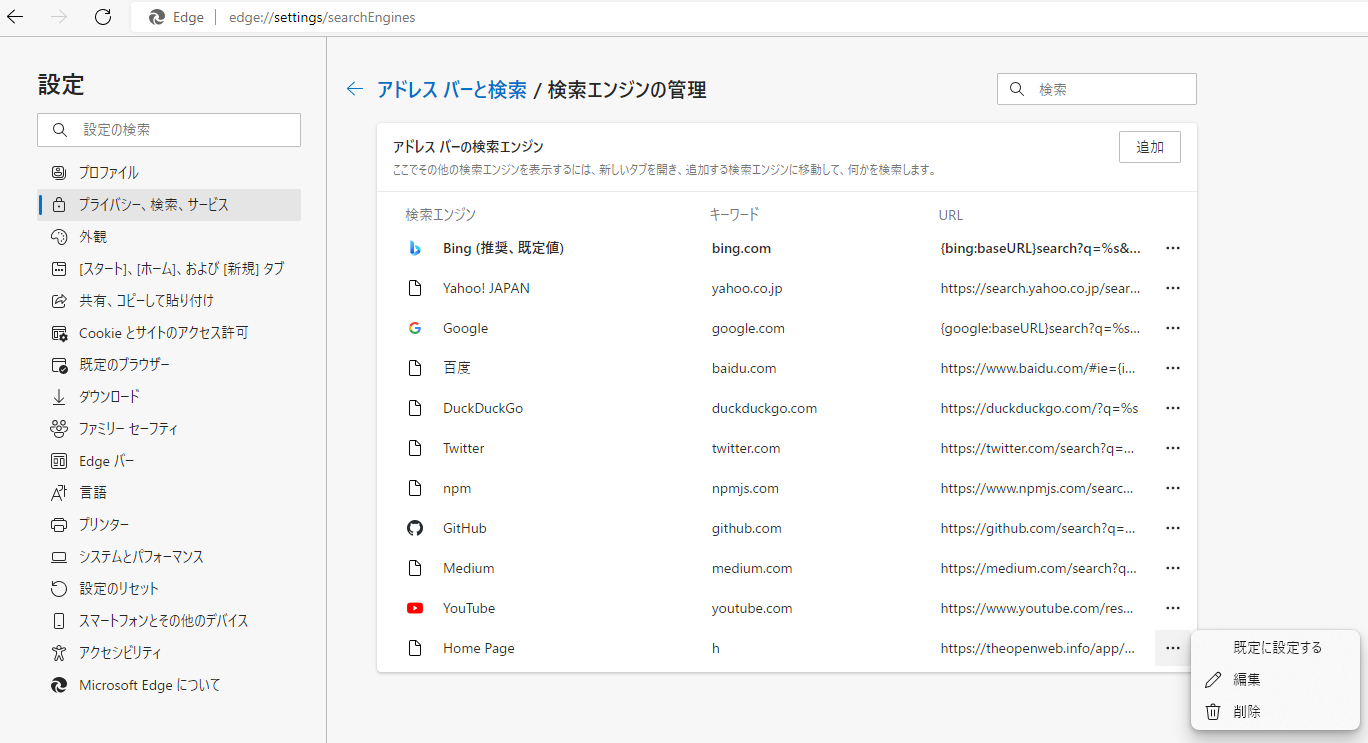Click the 検索 box at top right
The width and height of the screenshot is (1368, 743).
pyautogui.click(x=1097, y=89)
